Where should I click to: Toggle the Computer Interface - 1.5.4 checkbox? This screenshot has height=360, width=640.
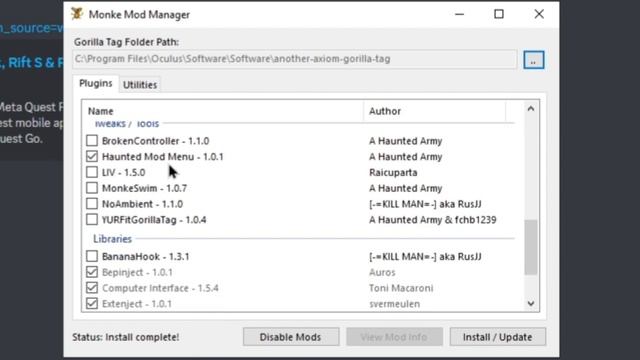(92, 288)
